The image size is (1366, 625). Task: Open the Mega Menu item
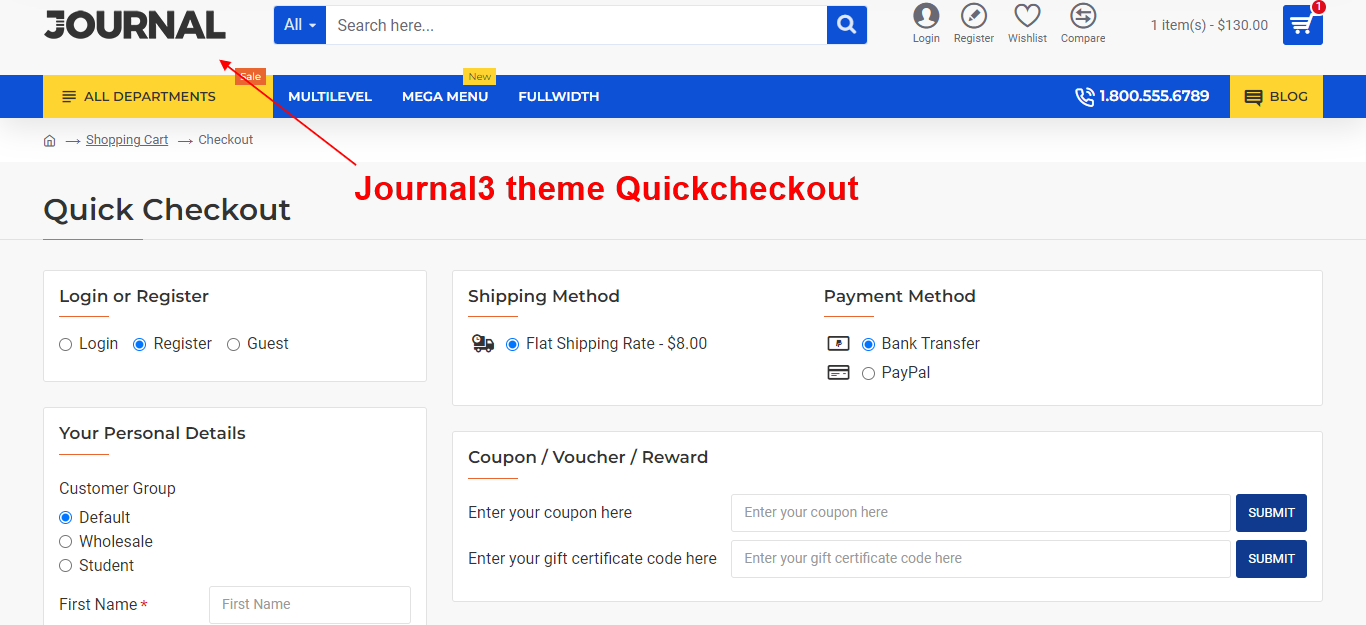tap(445, 97)
